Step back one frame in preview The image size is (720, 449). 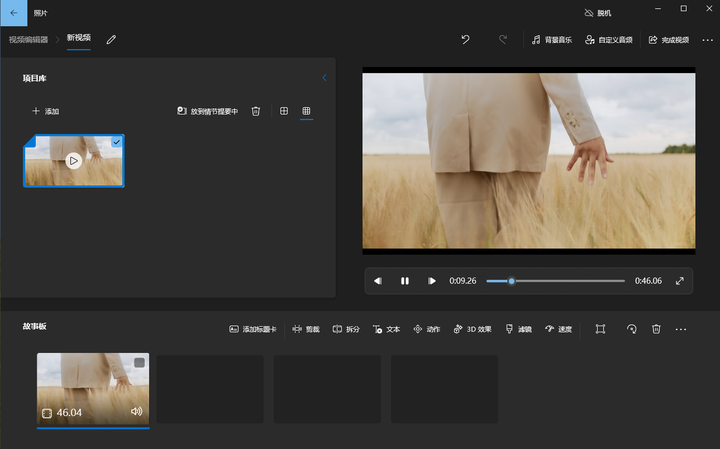pos(378,281)
